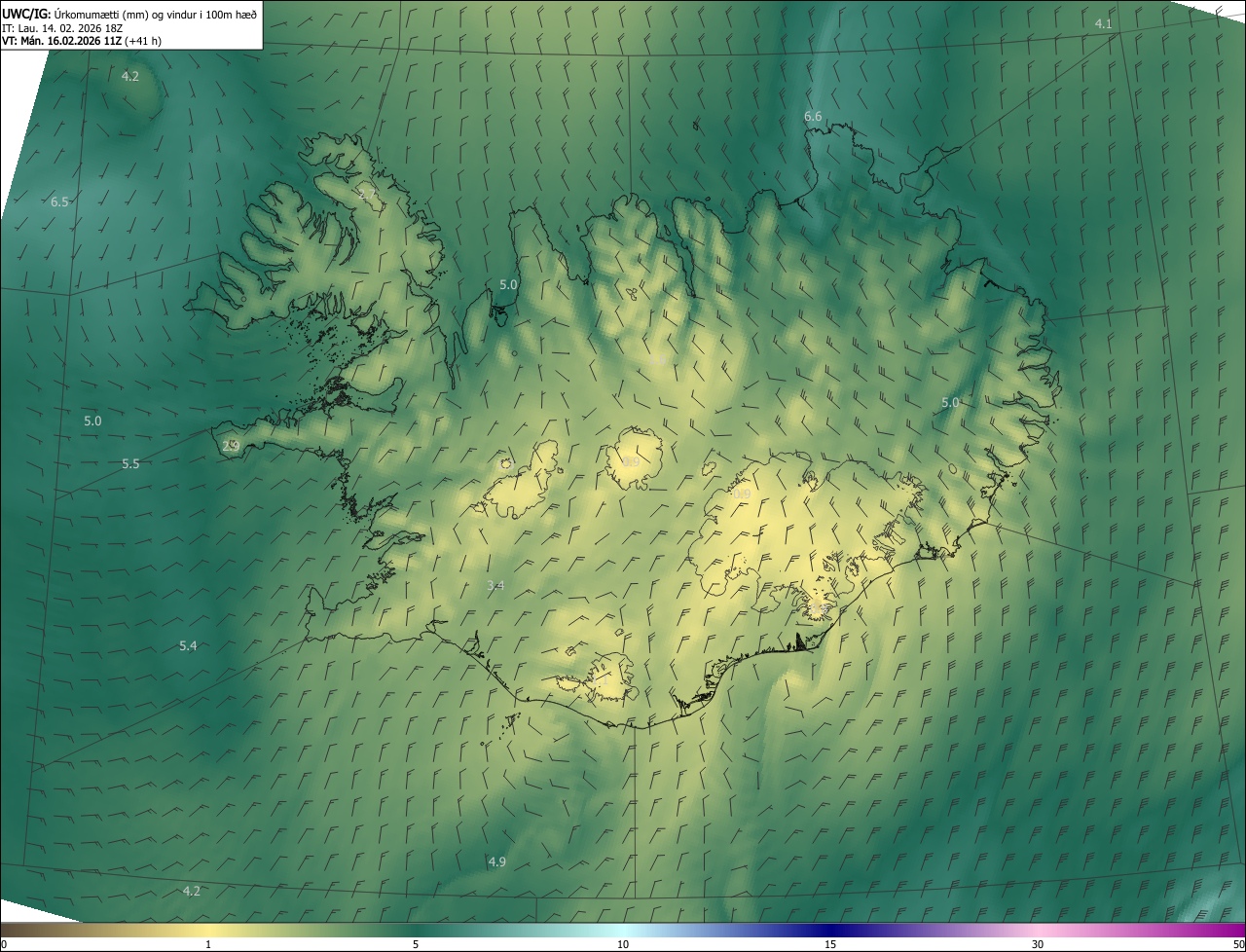Select the 3.4 value over land
The width and height of the screenshot is (1246, 952).
[495, 584]
